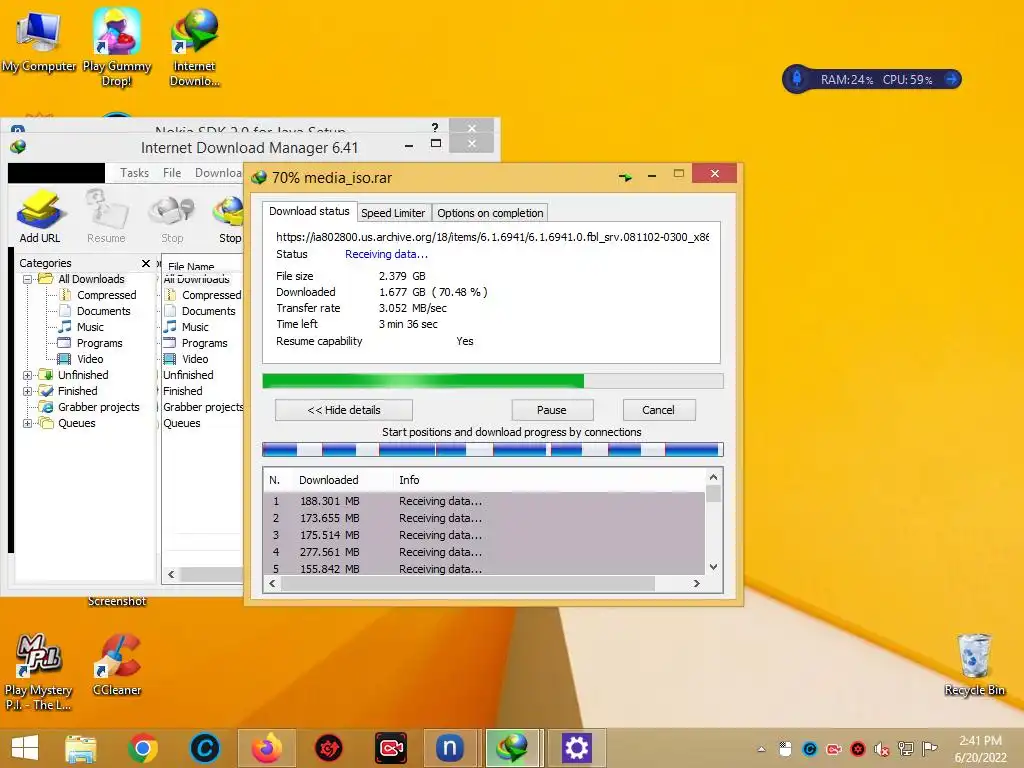The height and width of the screenshot is (768, 1024).
Task: Close the Categories panel
Action: [x=146, y=263]
